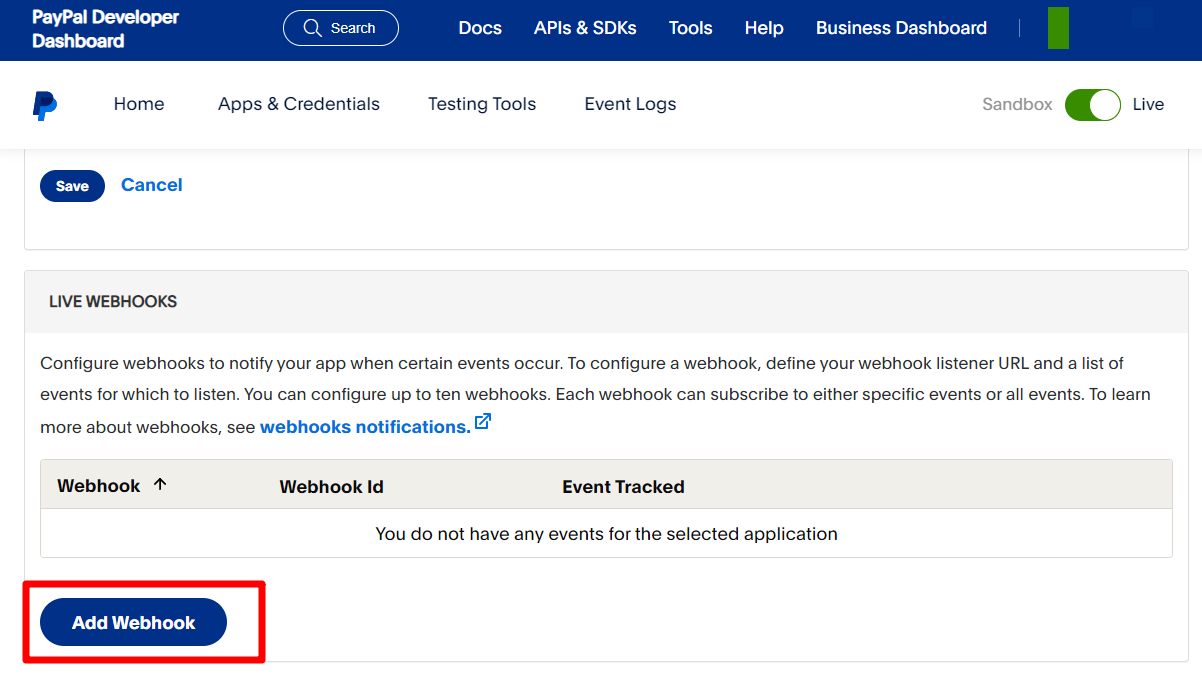Open the APIs & SDKs menu
Screen dimensions: 1202x700
[x=585, y=28]
